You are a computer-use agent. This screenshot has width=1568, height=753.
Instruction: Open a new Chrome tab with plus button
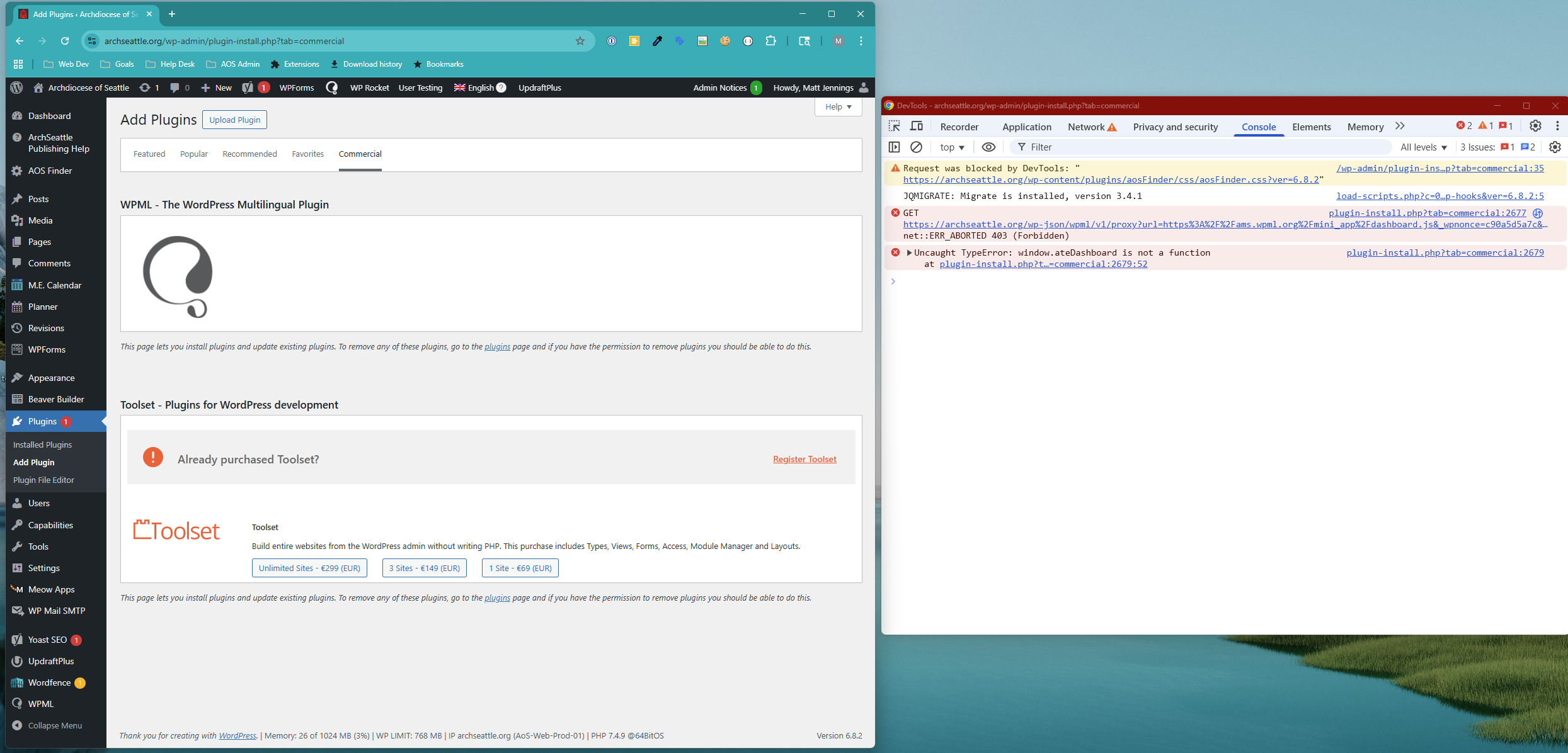click(172, 14)
